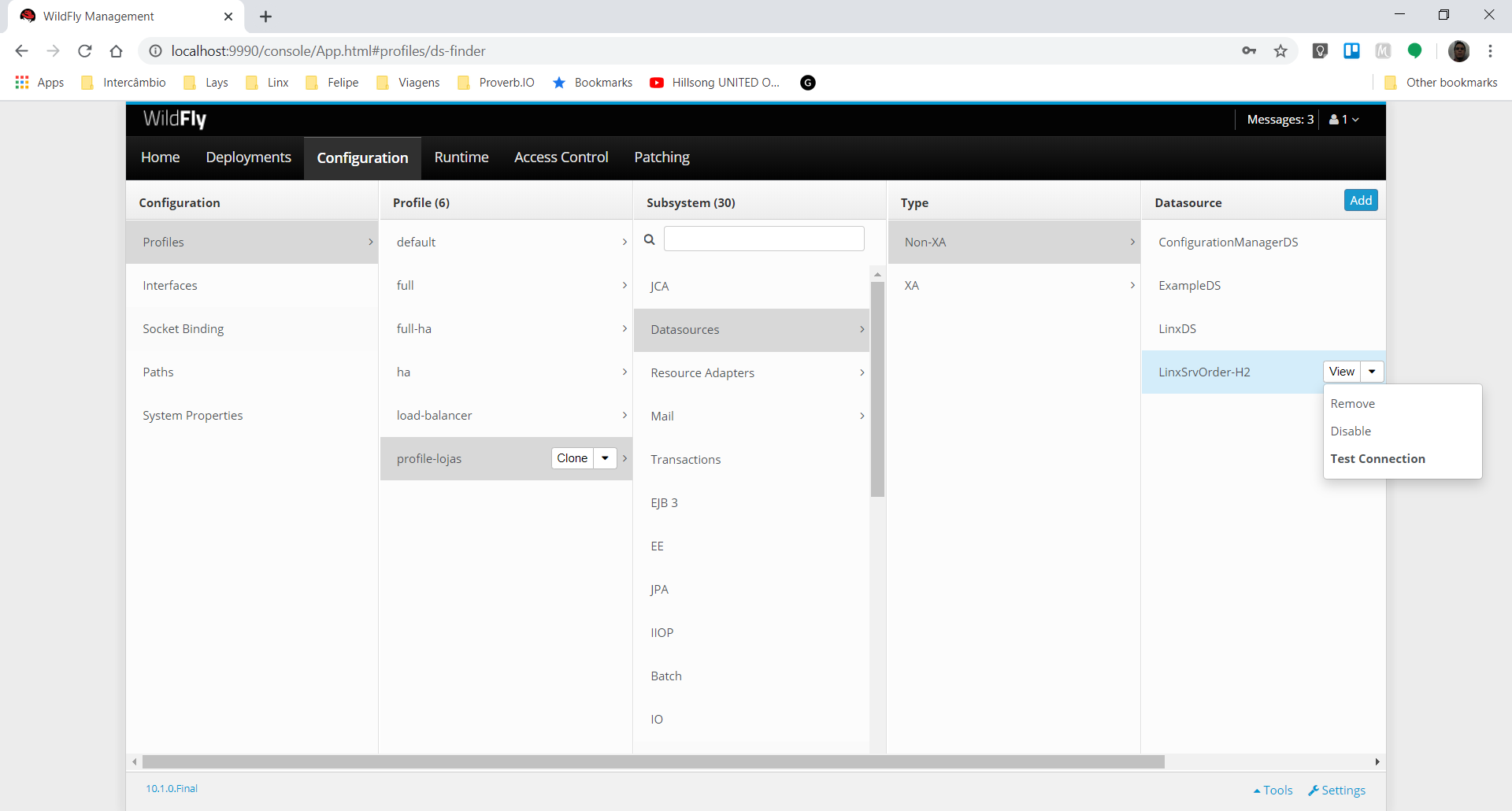
Task: Open the saved passwords key icon
Action: (x=1249, y=51)
